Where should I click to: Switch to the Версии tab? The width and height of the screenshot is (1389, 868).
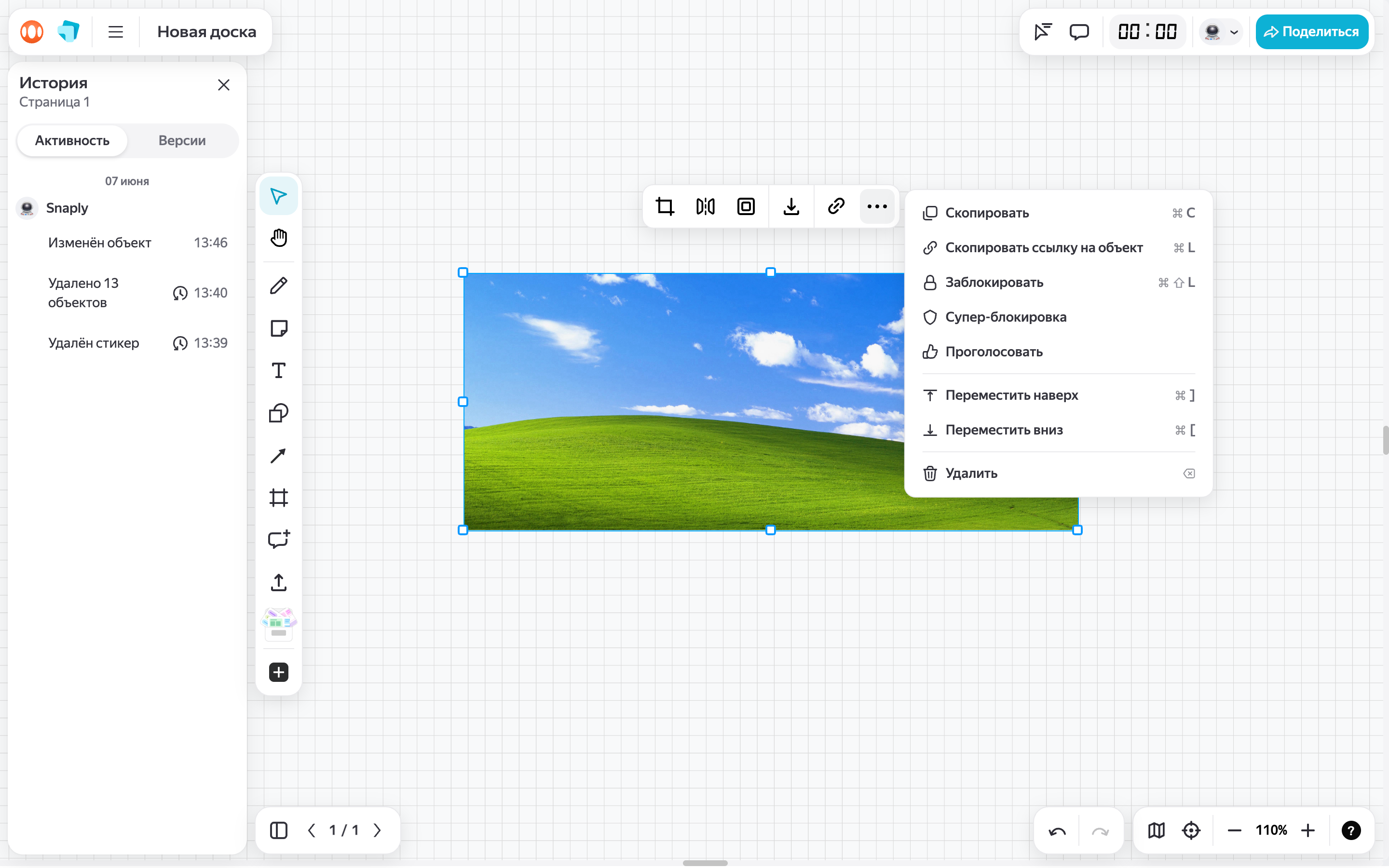tap(182, 141)
